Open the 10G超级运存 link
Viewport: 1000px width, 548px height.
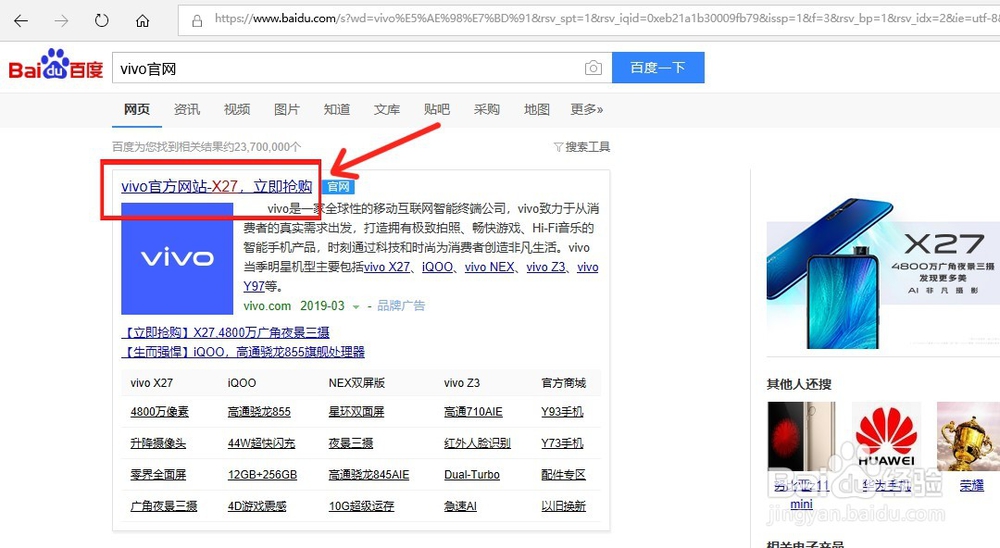click(362, 506)
